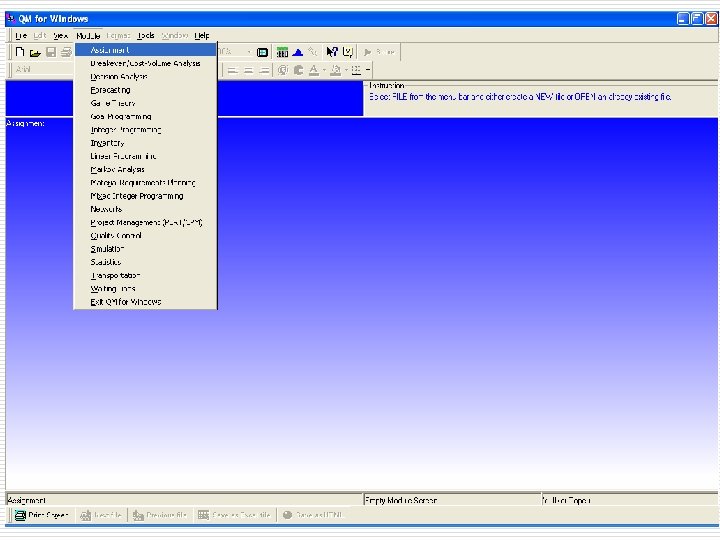Image resolution: width=720 pixels, height=540 pixels.
Task: Click the Previous file button
Action: click(x=160, y=515)
